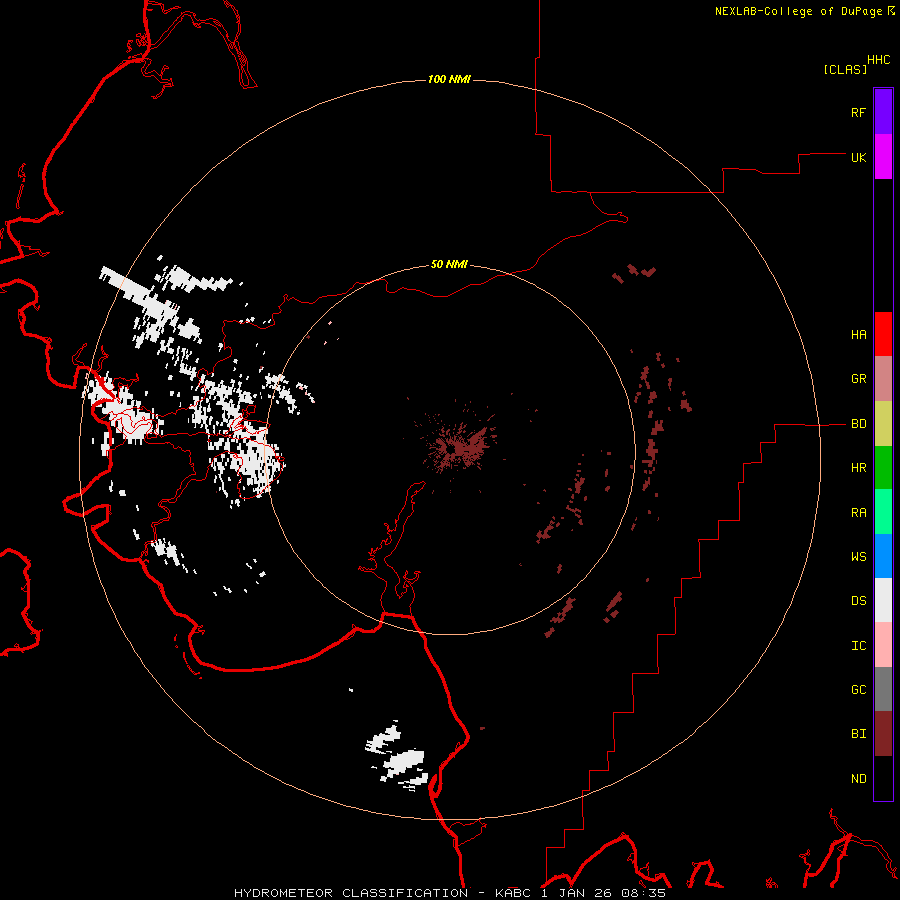Click the IC legend label
Image resolution: width=900 pixels, height=900 pixels.
[x=858, y=646]
